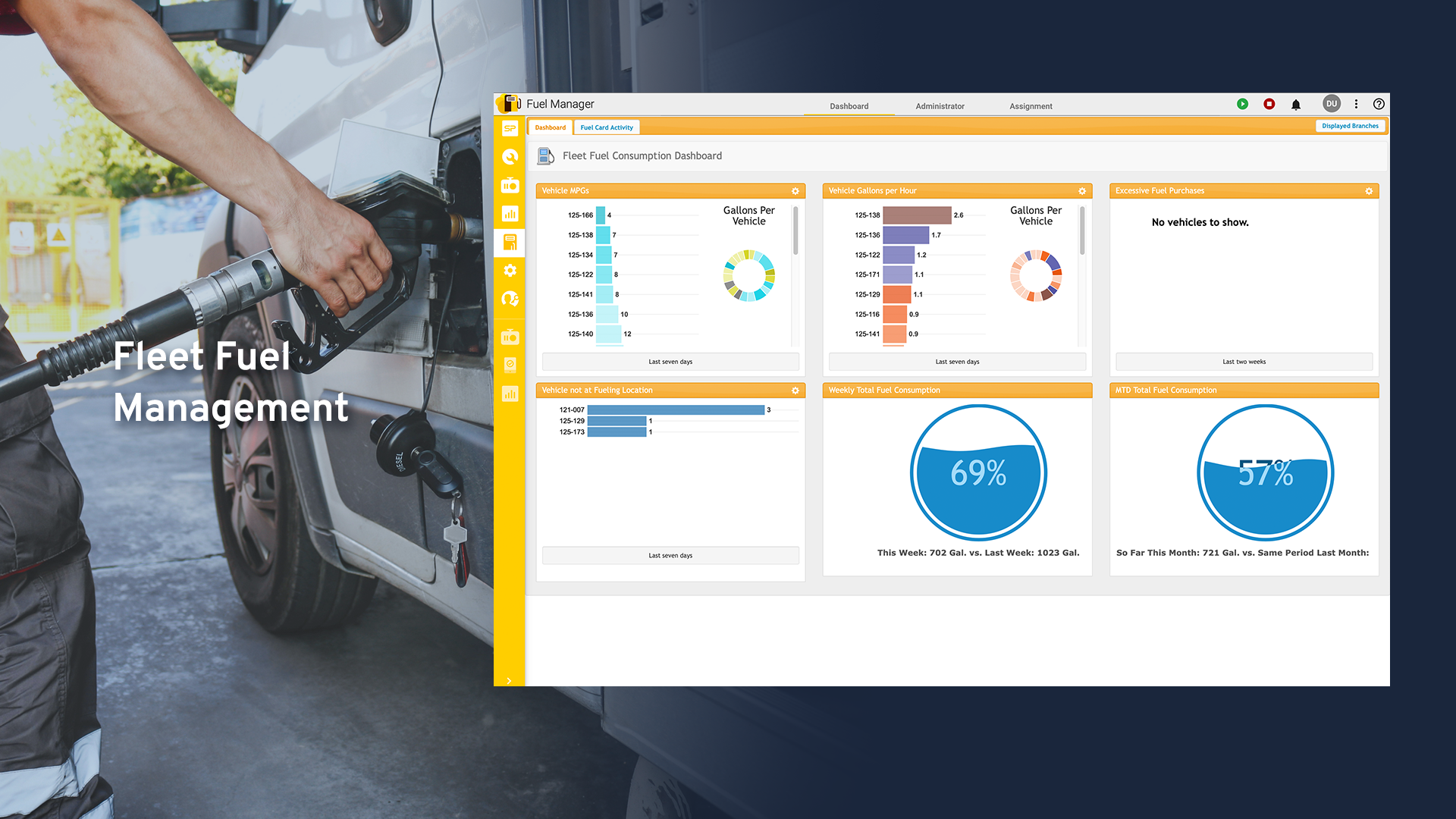The image size is (1456, 819).
Task: Expand the sidebar using the bottom chevron
Action: 509,680
